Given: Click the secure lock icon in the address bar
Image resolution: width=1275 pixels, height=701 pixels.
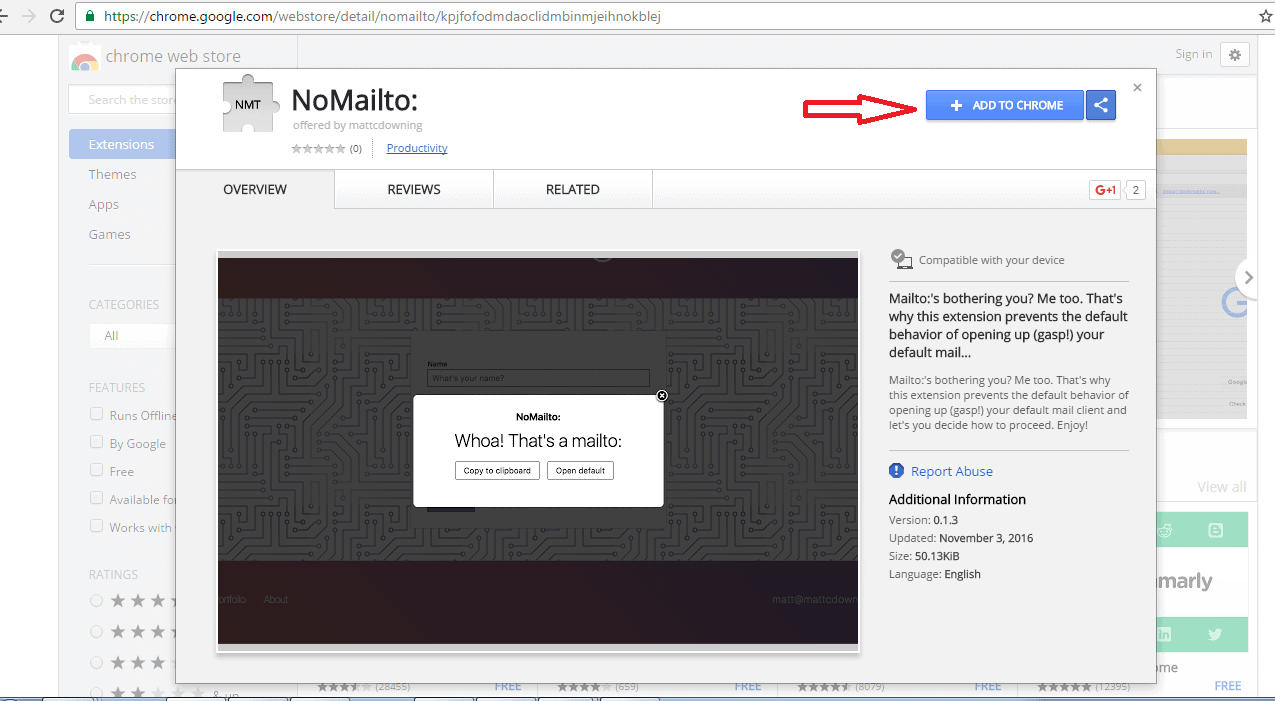Looking at the screenshot, I should point(91,17).
